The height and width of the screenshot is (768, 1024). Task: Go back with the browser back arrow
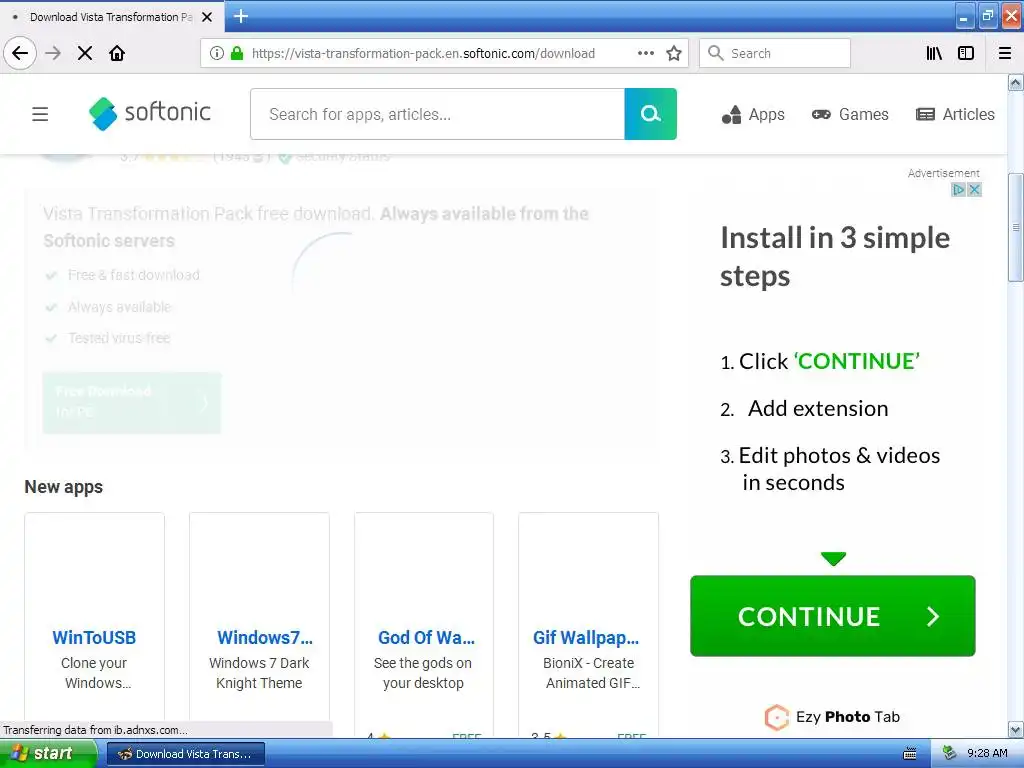pos(20,53)
